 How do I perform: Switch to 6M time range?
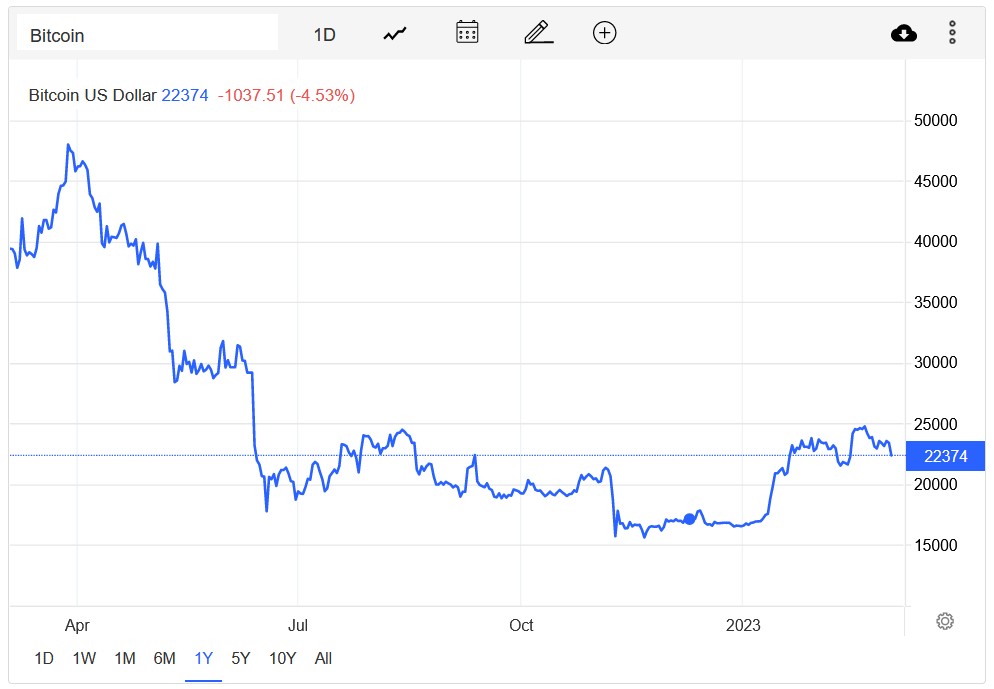(x=164, y=659)
